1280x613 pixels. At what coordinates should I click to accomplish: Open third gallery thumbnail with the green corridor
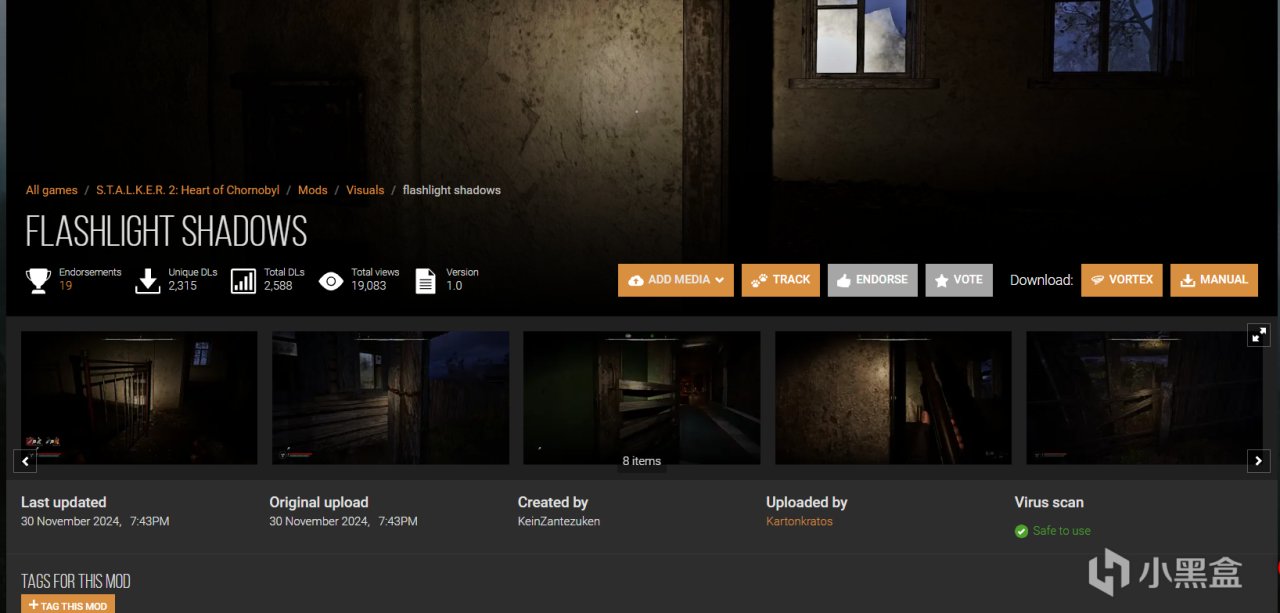(642, 398)
